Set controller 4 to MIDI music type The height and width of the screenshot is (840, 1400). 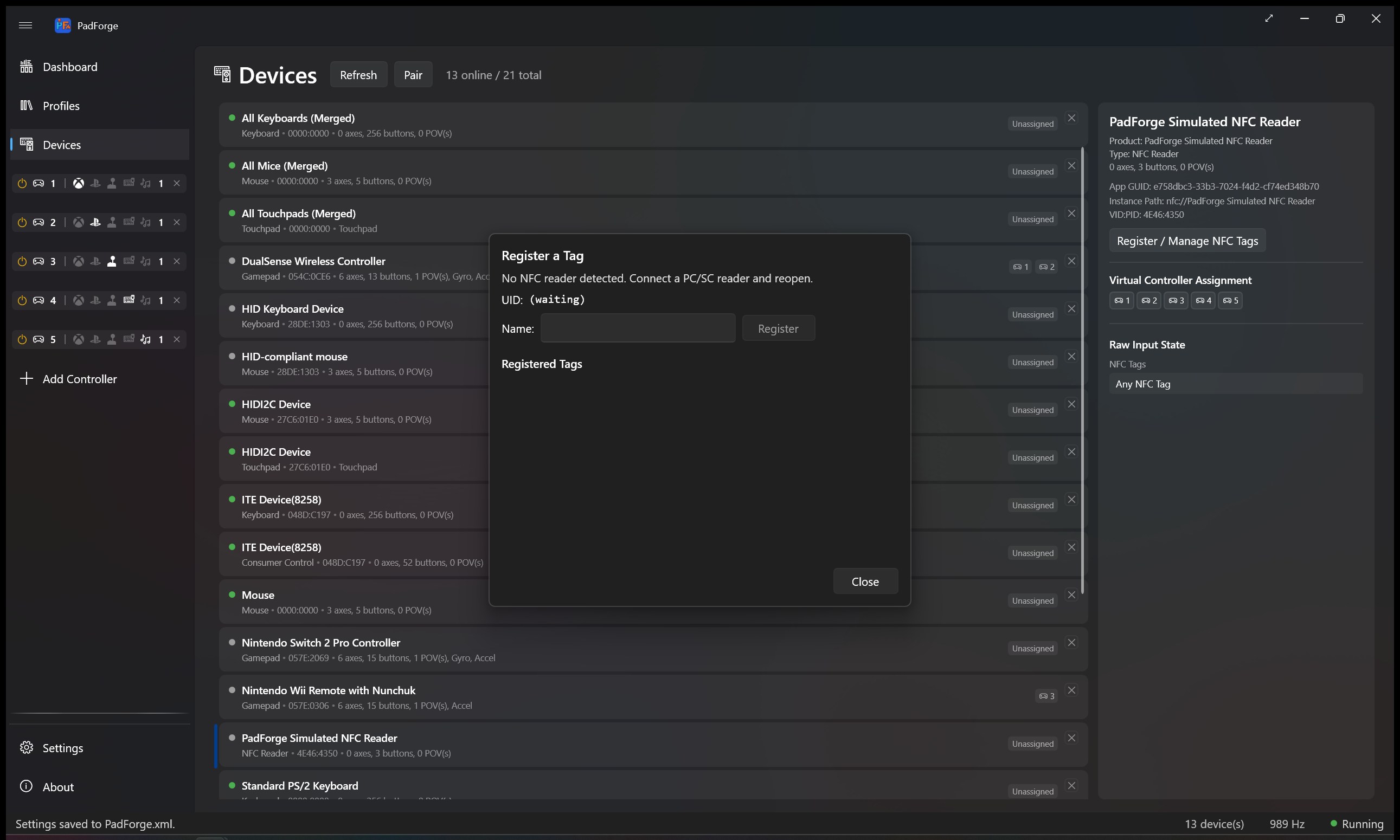(x=145, y=301)
